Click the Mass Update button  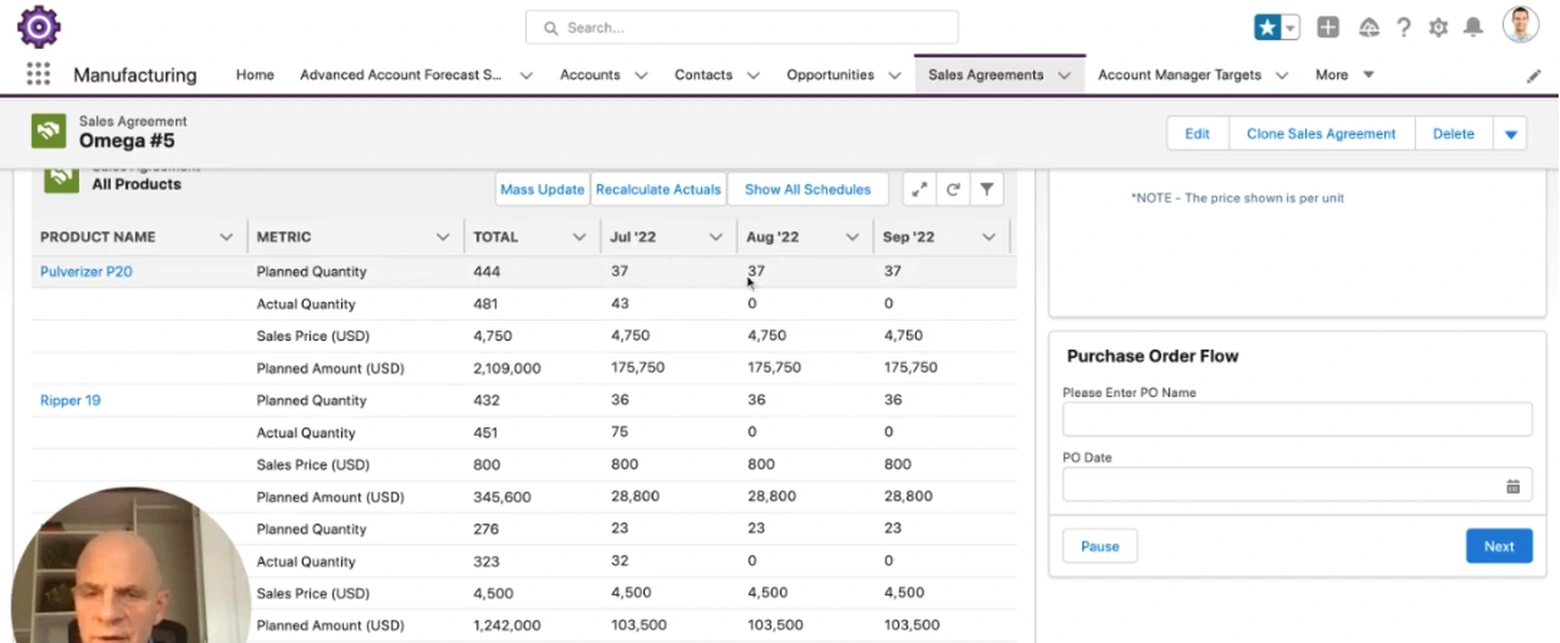(x=542, y=189)
